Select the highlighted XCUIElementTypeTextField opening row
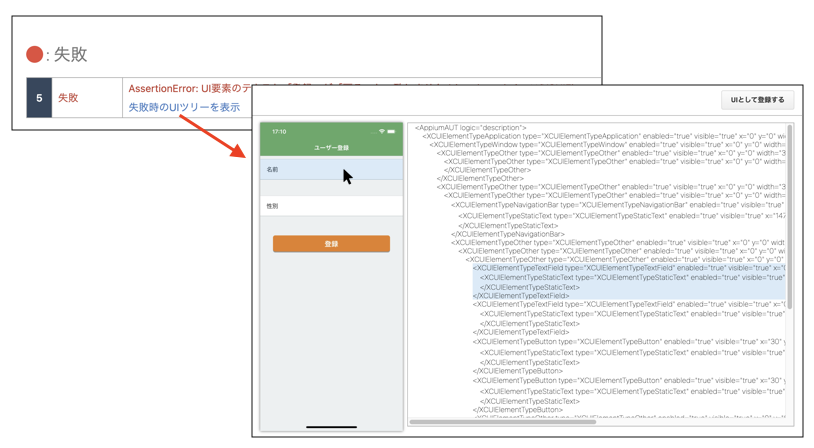Screen dimensions: 814x448 tap(629, 268)
